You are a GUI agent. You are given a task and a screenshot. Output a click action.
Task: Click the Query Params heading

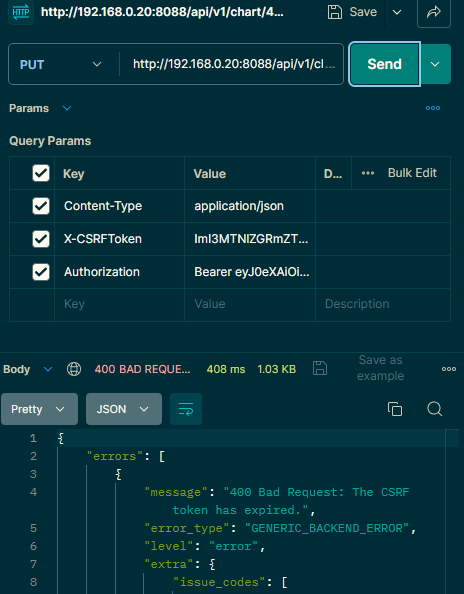50,141
